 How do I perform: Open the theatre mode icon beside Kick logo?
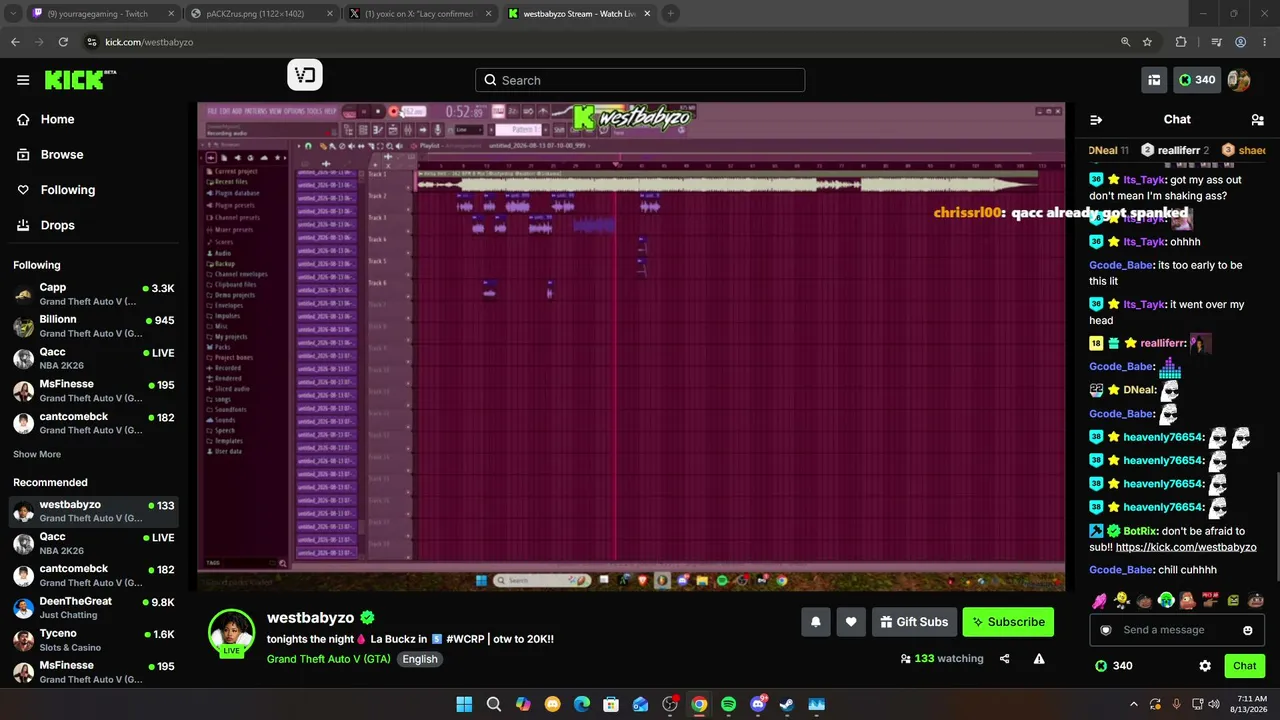click(305, 75)
